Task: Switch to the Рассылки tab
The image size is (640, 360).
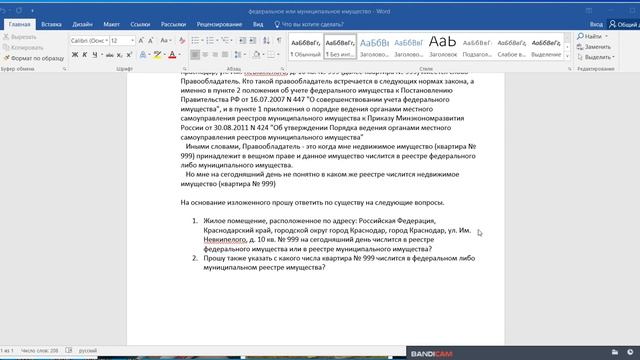Action: (173, 24)
